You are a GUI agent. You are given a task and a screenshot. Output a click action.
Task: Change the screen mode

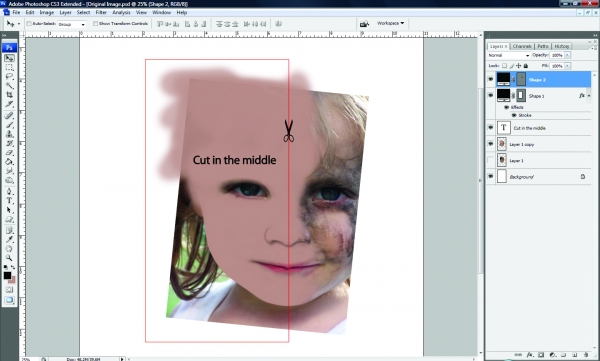tap(10, 300)
